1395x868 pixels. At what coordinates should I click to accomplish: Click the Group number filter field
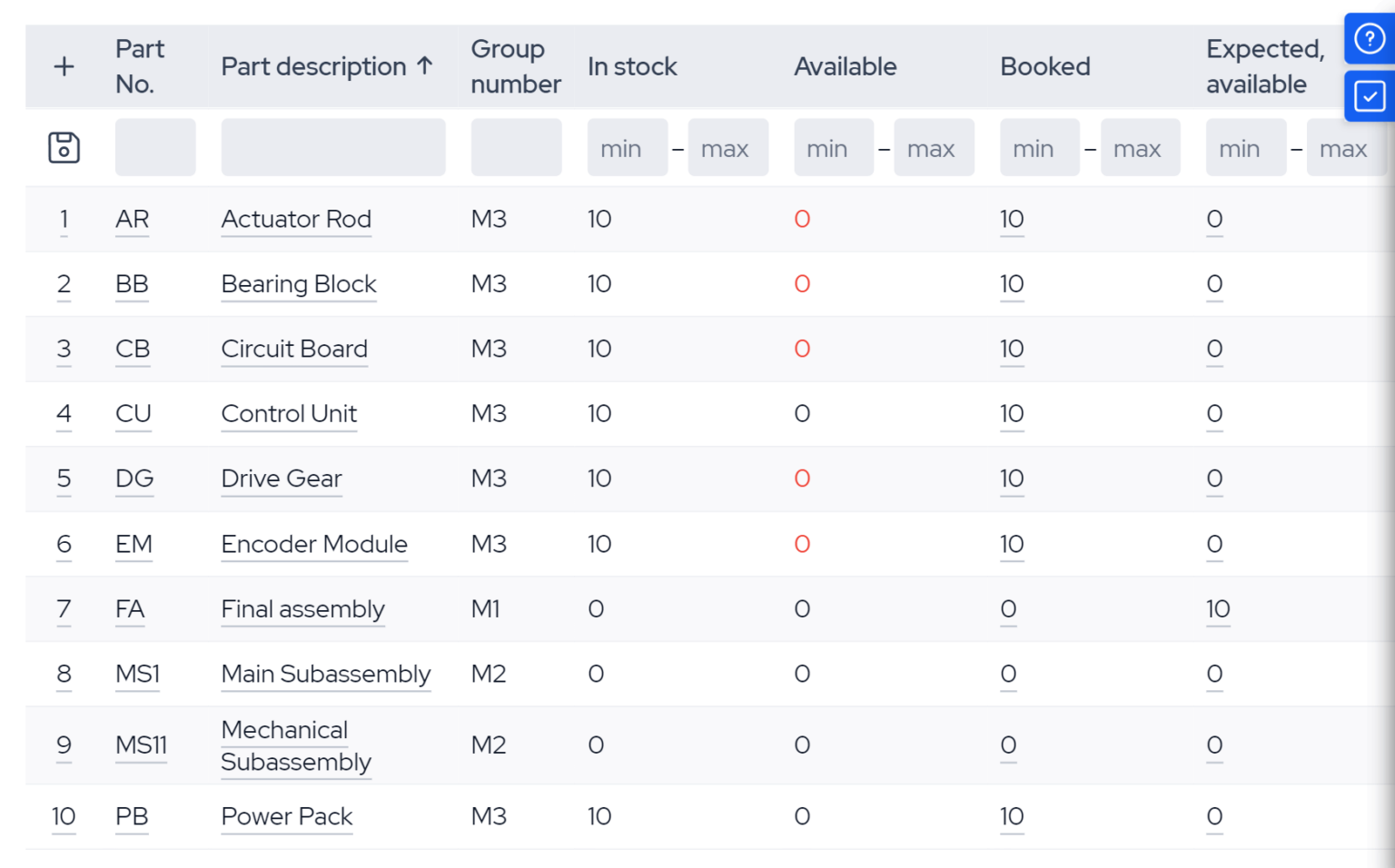click(516, 147)
